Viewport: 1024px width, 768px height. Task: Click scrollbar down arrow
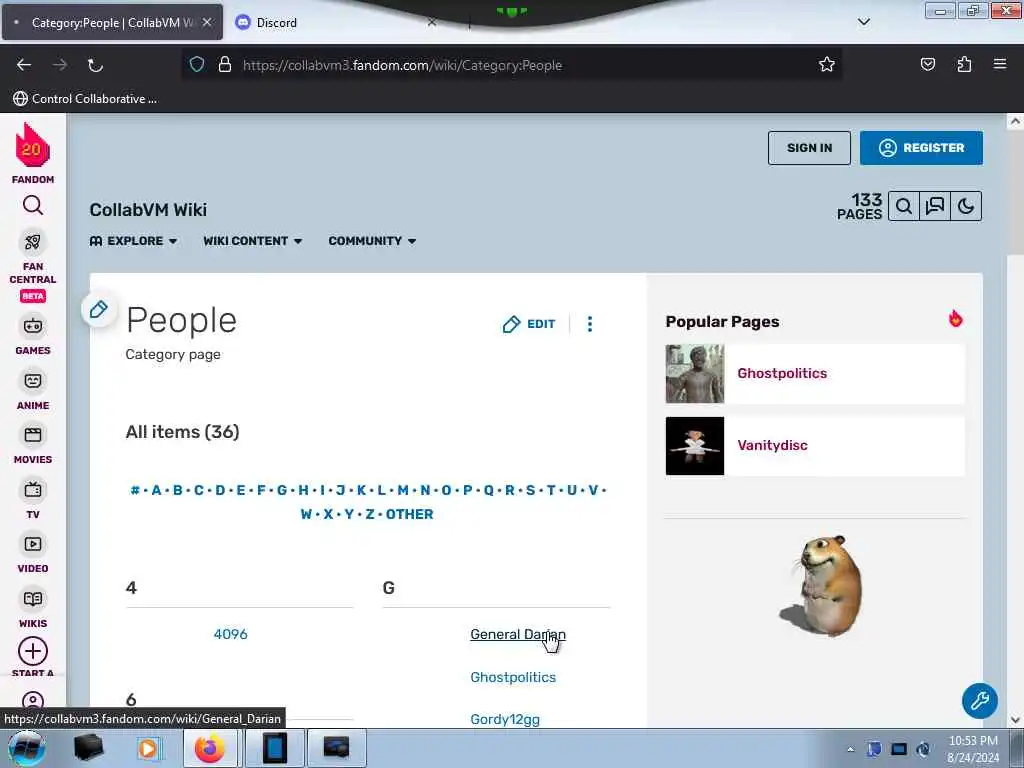coord(1015,720)
